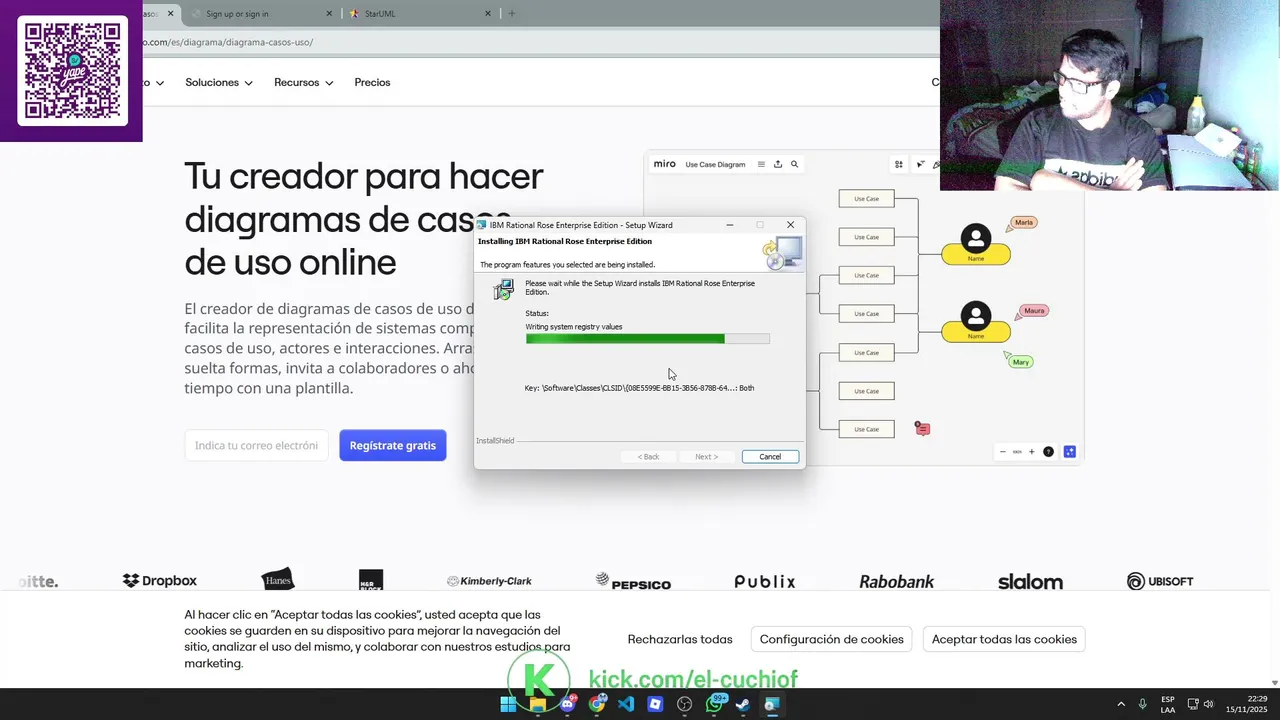Click the 'Use Case Diagram' board title

[x=715, y=164]
